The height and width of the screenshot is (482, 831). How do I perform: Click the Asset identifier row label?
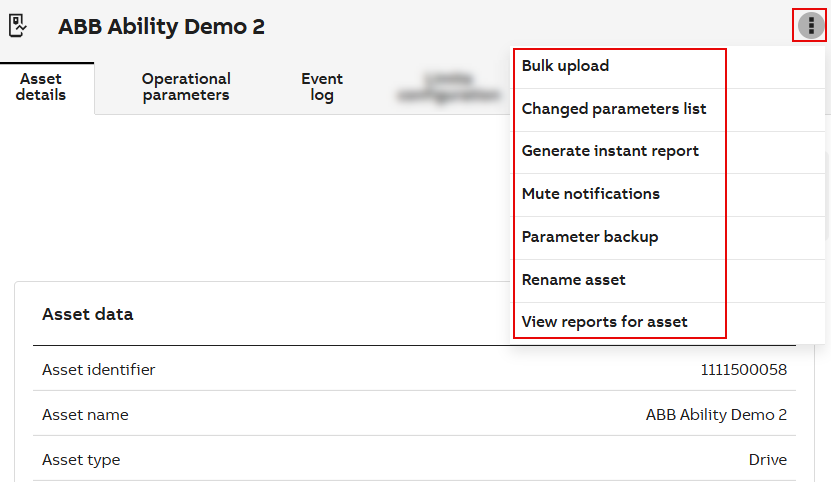[99, 370]
